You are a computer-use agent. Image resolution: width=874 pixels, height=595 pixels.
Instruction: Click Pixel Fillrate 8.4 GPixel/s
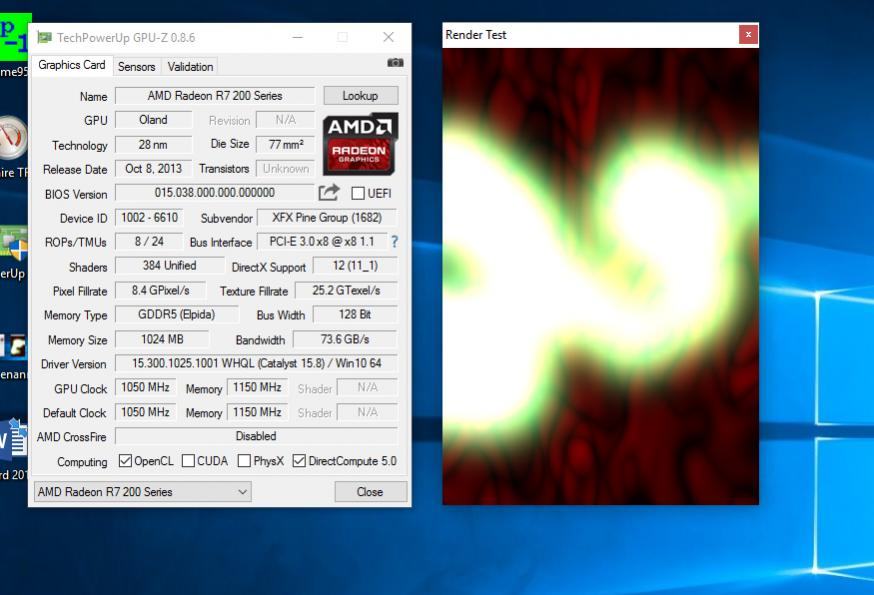[161, 291]
